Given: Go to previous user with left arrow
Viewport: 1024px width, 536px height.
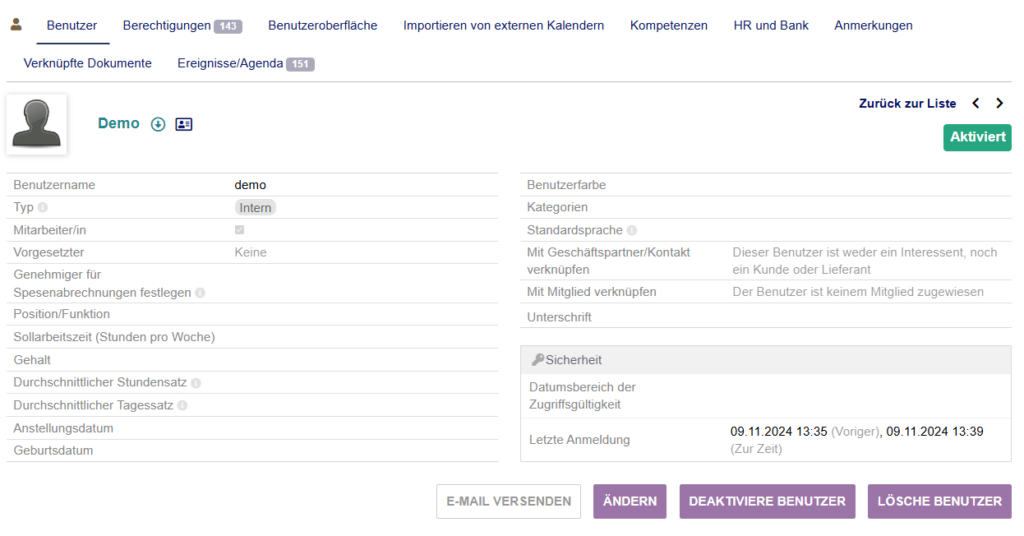Looking at the screenshot, I should click(x=976, y=103).
